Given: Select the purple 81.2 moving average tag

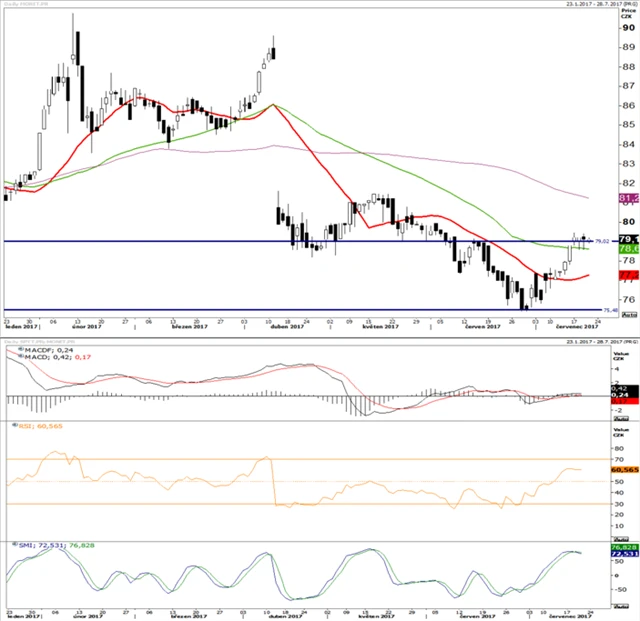Looking at the screenshot, I should pyautogui.click(x=629, y=199).
